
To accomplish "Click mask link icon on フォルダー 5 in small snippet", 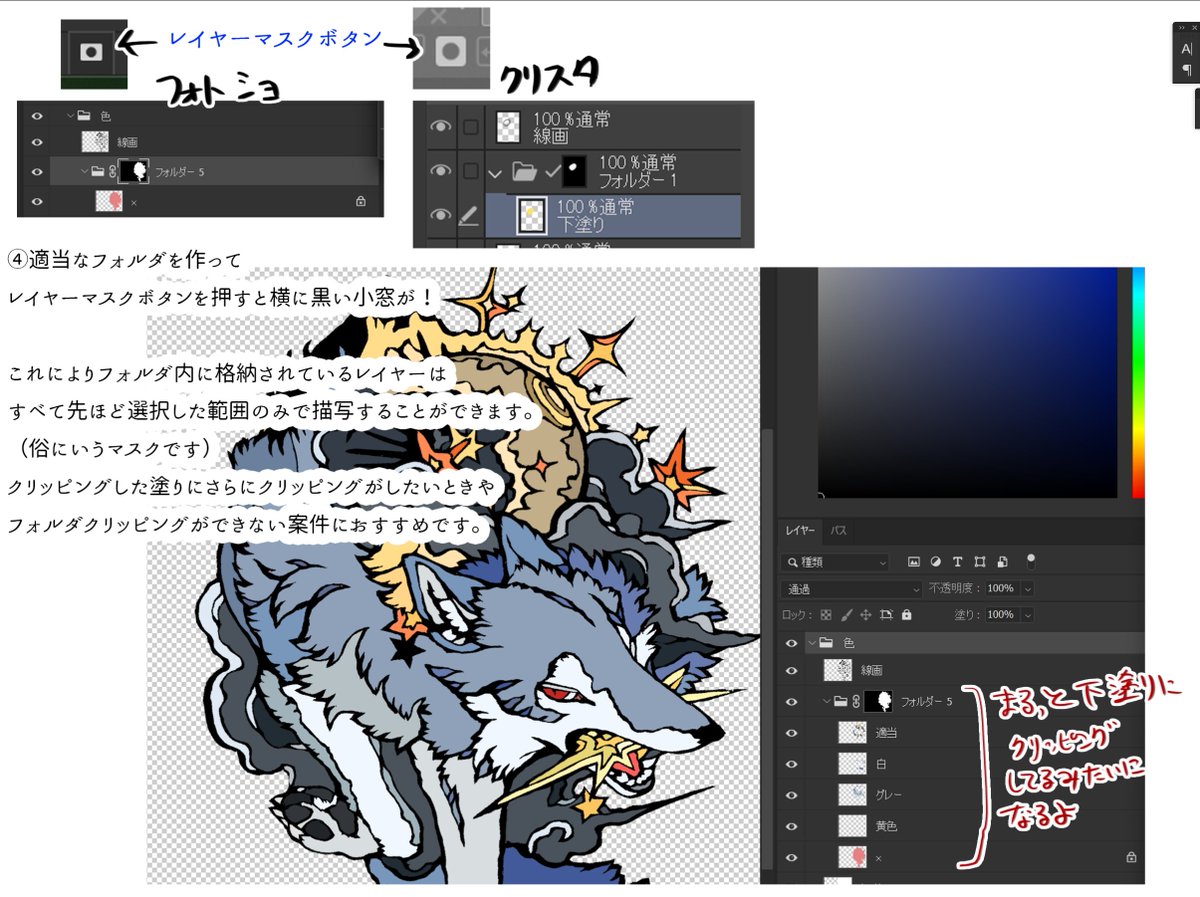I will tap(112, 172).
